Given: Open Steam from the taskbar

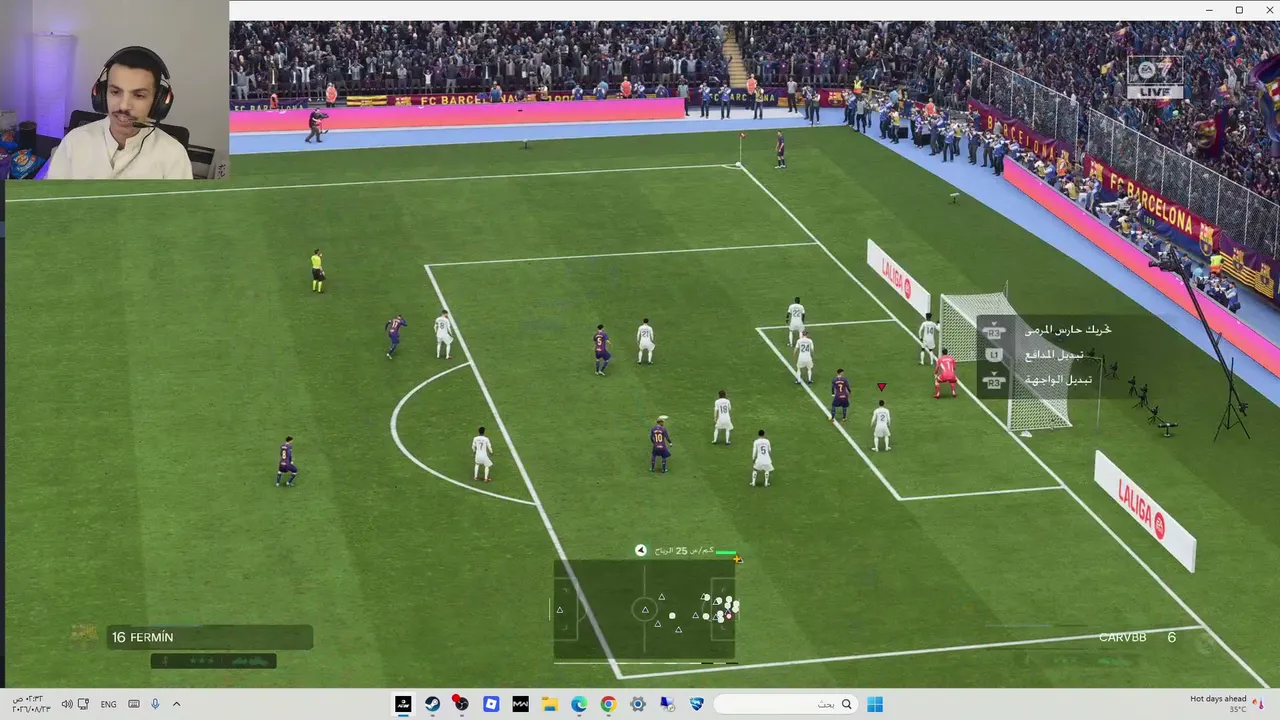Looking at the screenshot, I should (x=432, y=704).
